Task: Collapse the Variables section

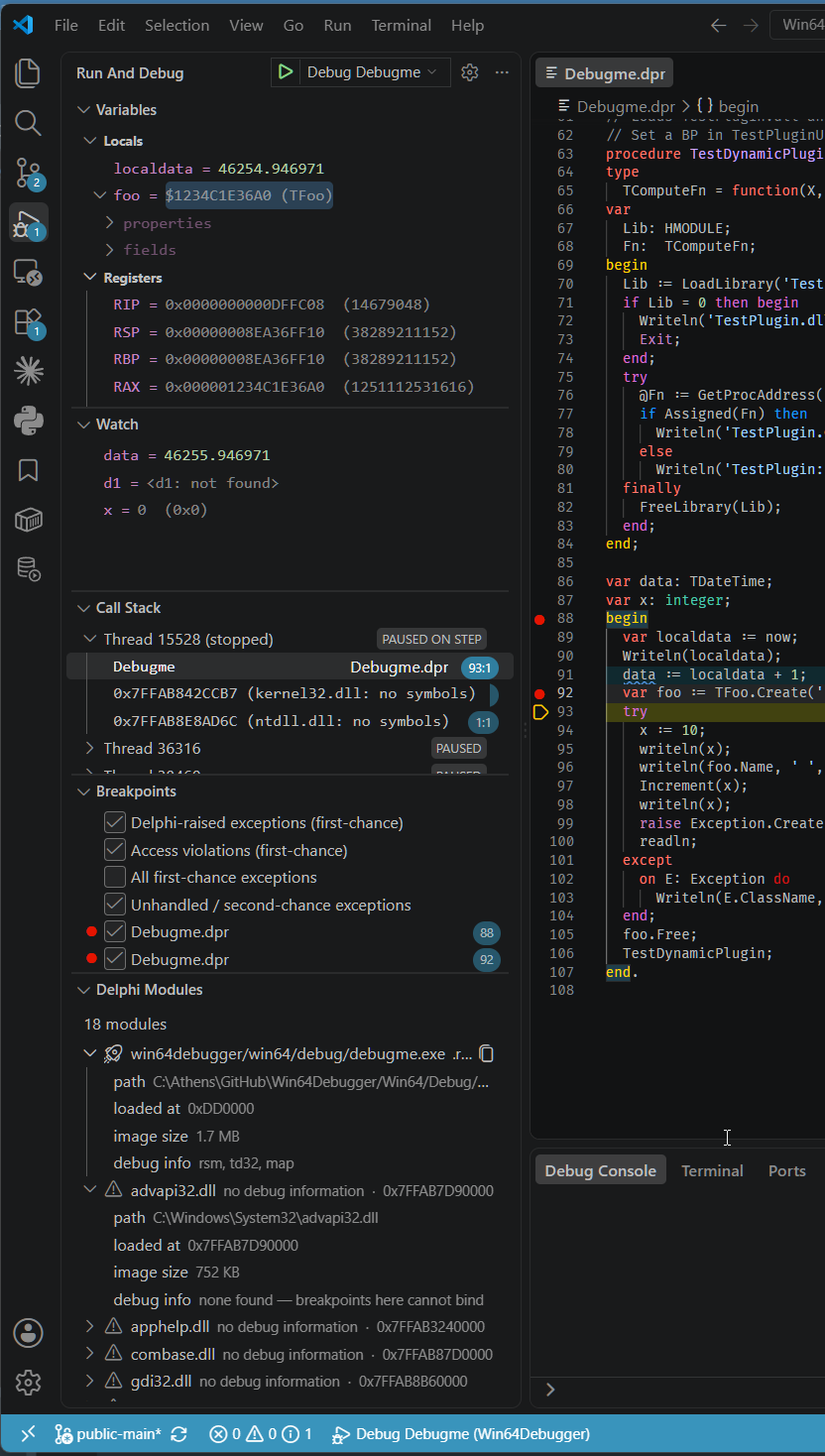Action: tap(82, 110)
